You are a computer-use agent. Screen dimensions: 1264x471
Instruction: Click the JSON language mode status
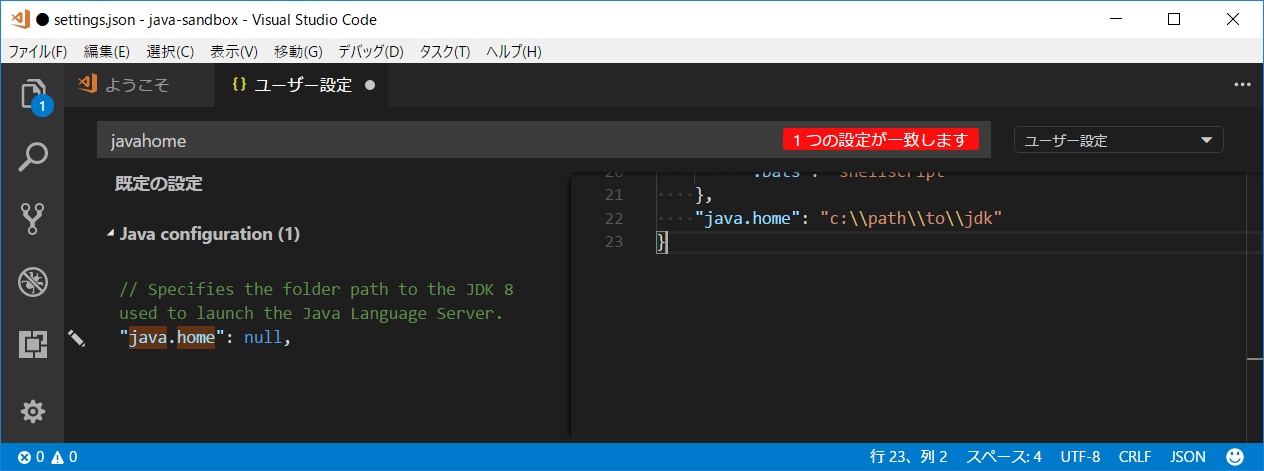click(1188, 457)
